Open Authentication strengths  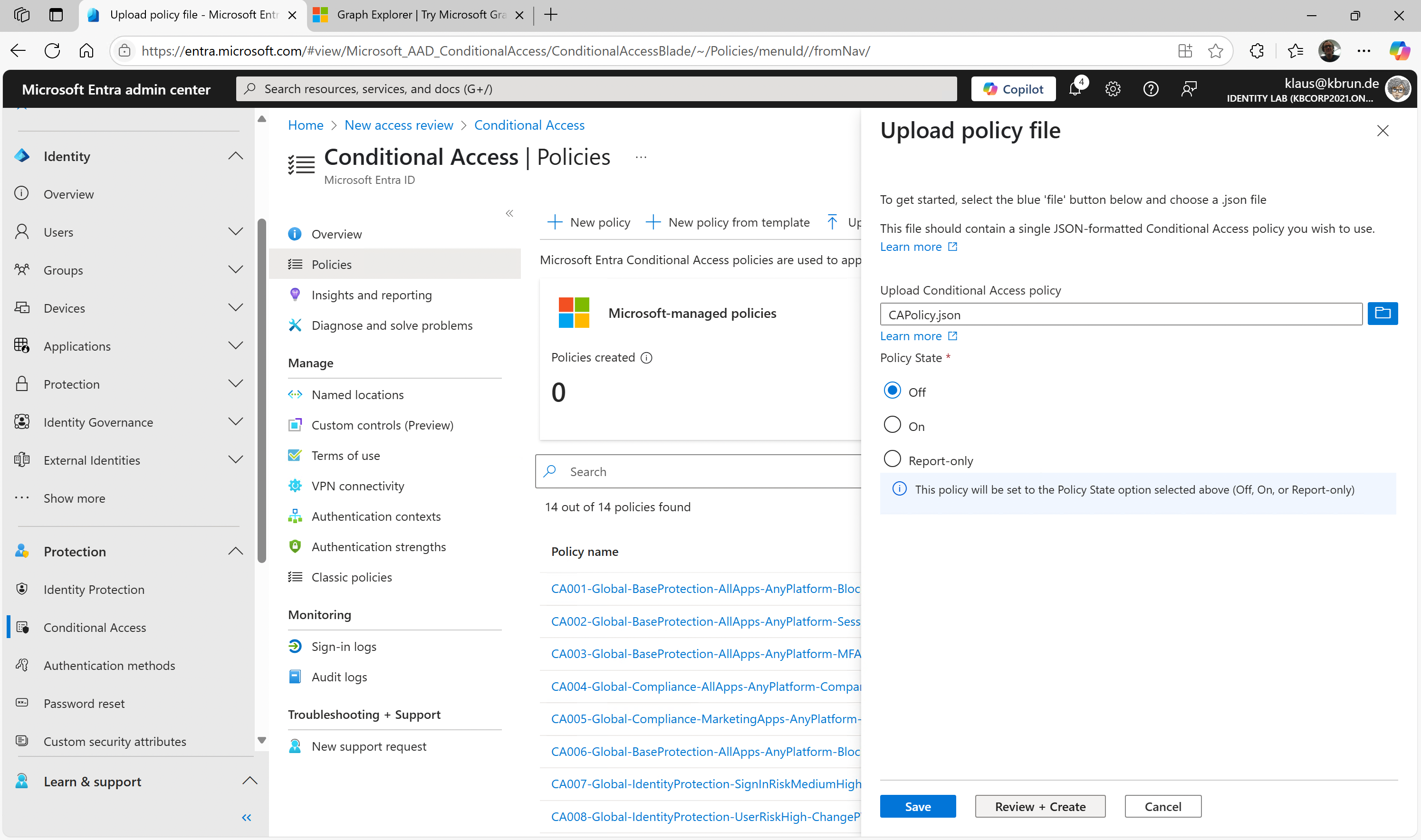pos(378,547)
